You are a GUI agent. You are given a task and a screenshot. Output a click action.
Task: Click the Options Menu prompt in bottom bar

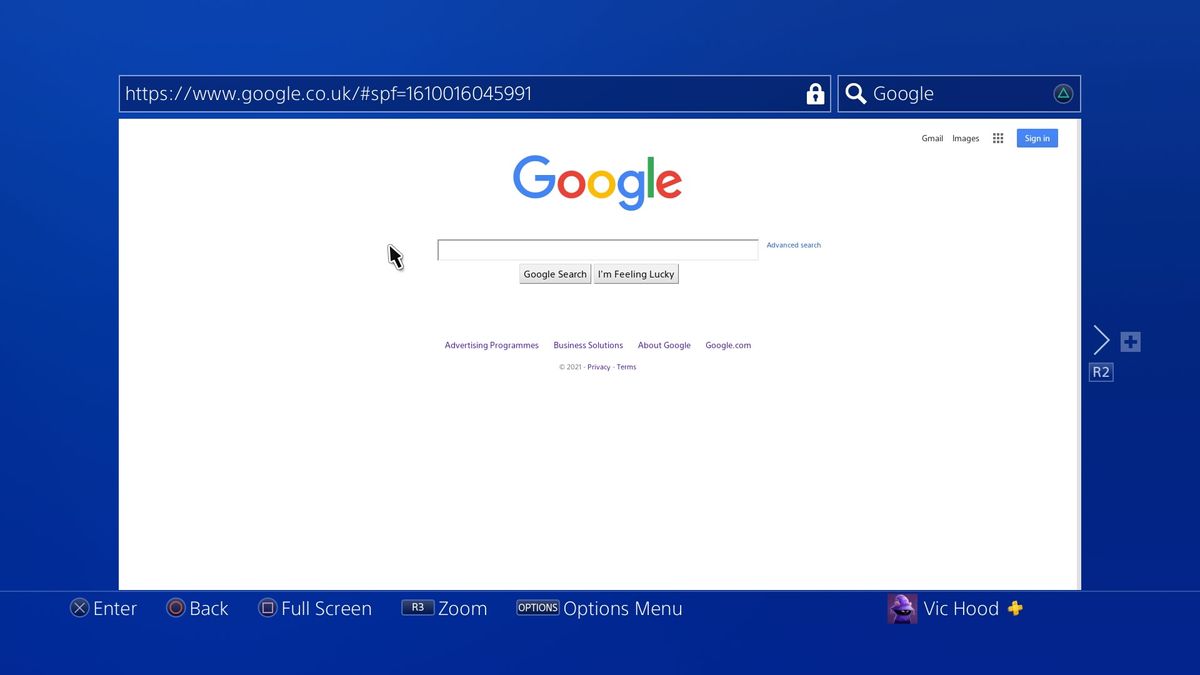coord(600,608)
